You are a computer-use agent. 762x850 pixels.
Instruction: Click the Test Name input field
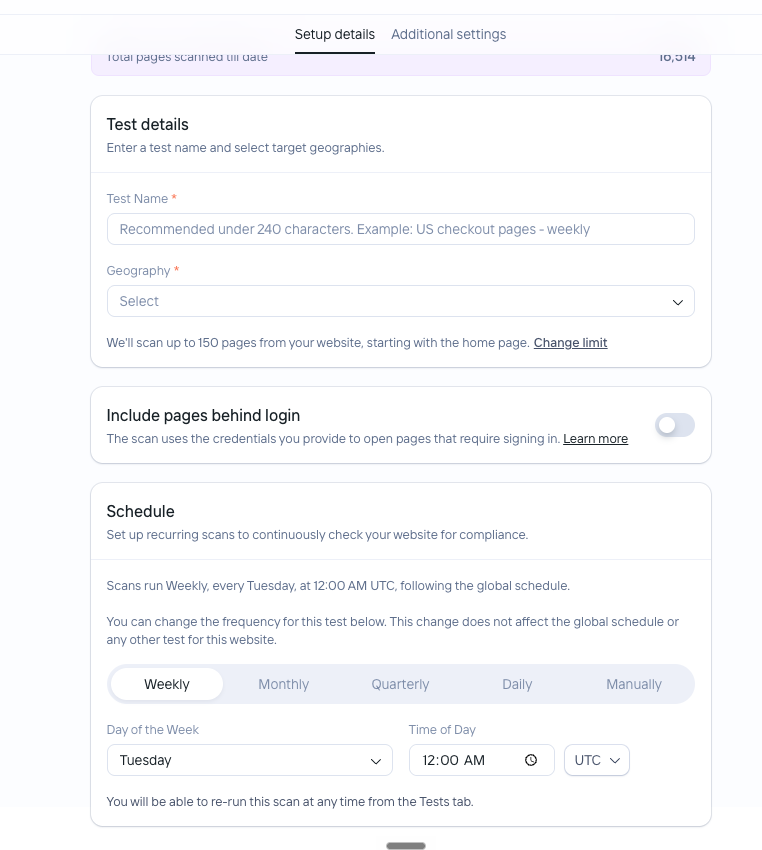click(401, 229)
